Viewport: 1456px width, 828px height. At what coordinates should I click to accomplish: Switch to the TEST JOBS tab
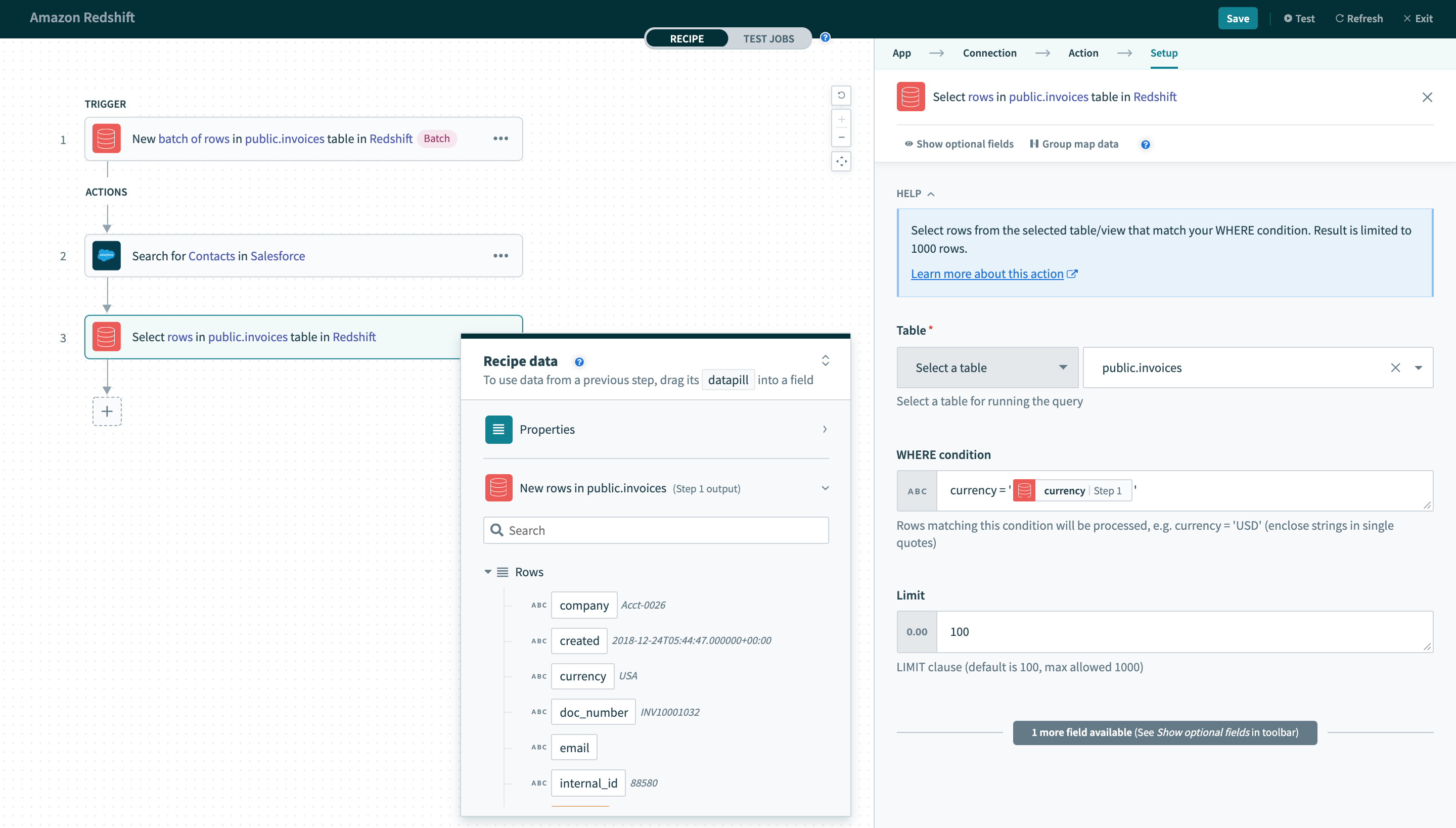coord(769,38)
